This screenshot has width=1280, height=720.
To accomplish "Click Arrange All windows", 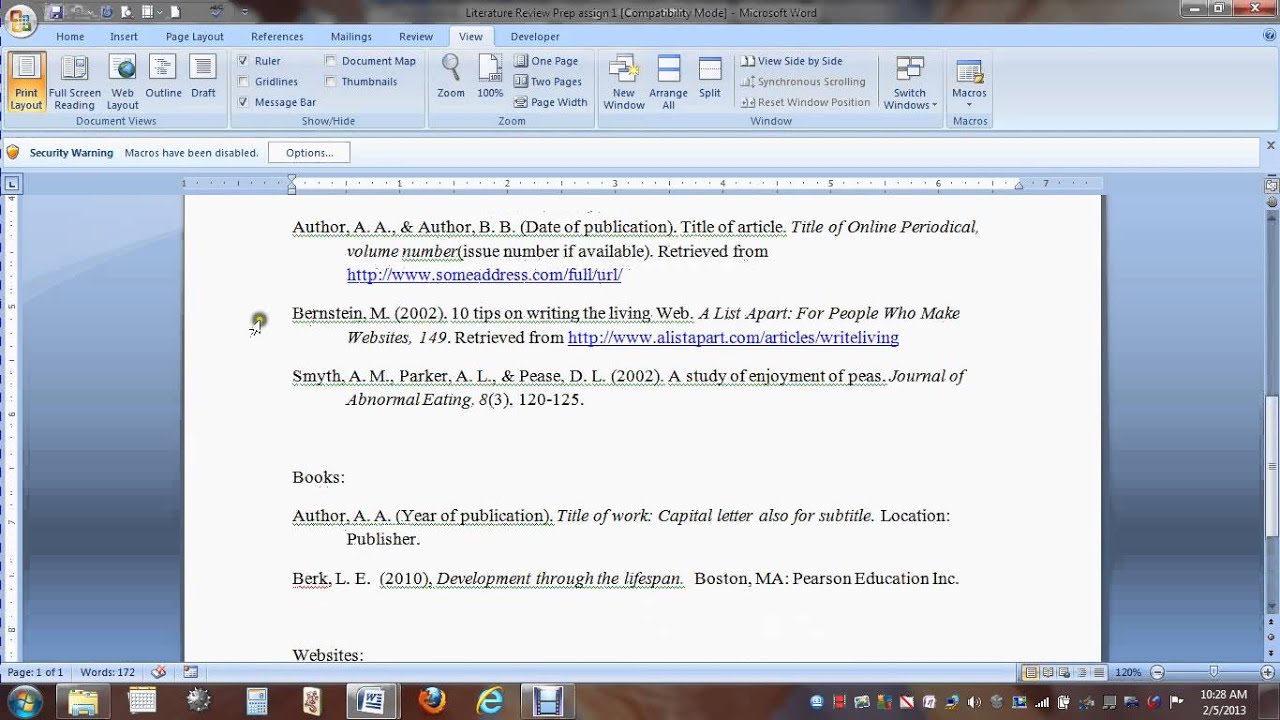I will [x=668, y=82].
